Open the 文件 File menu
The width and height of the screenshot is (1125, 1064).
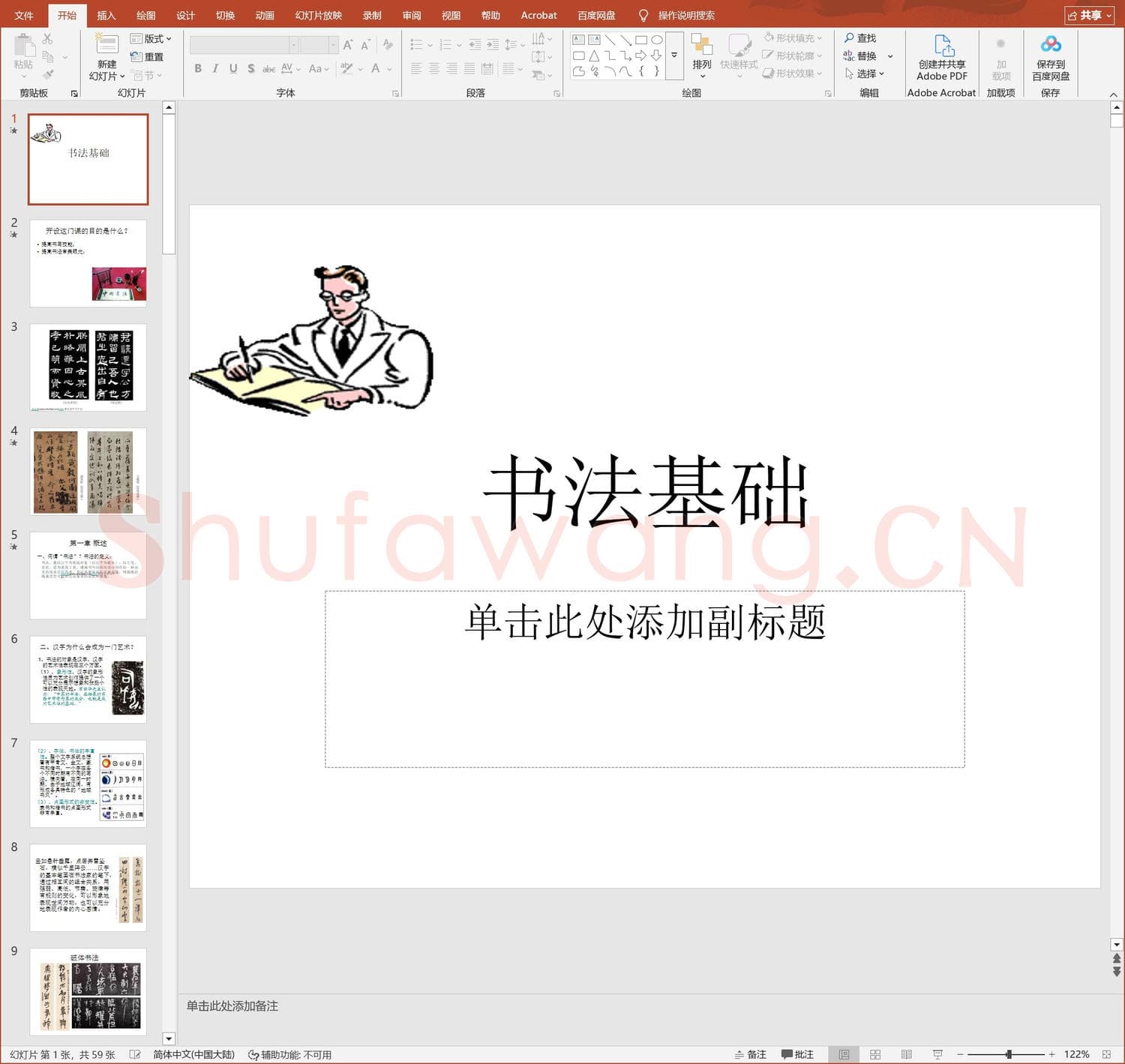24,15
